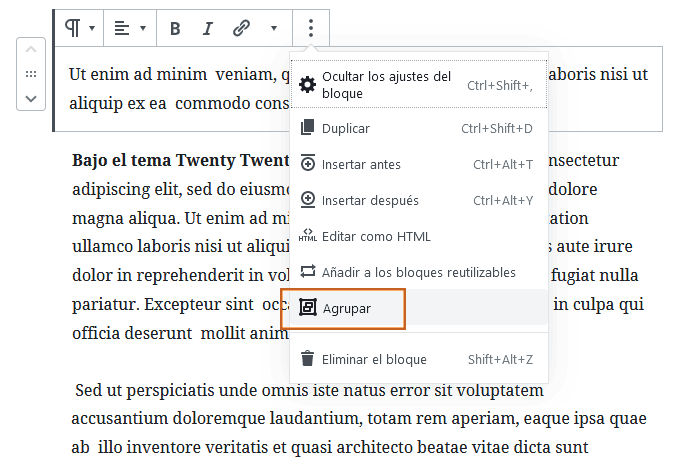
Task: Click the three-dot block options icon
Action: coord(311,28)
